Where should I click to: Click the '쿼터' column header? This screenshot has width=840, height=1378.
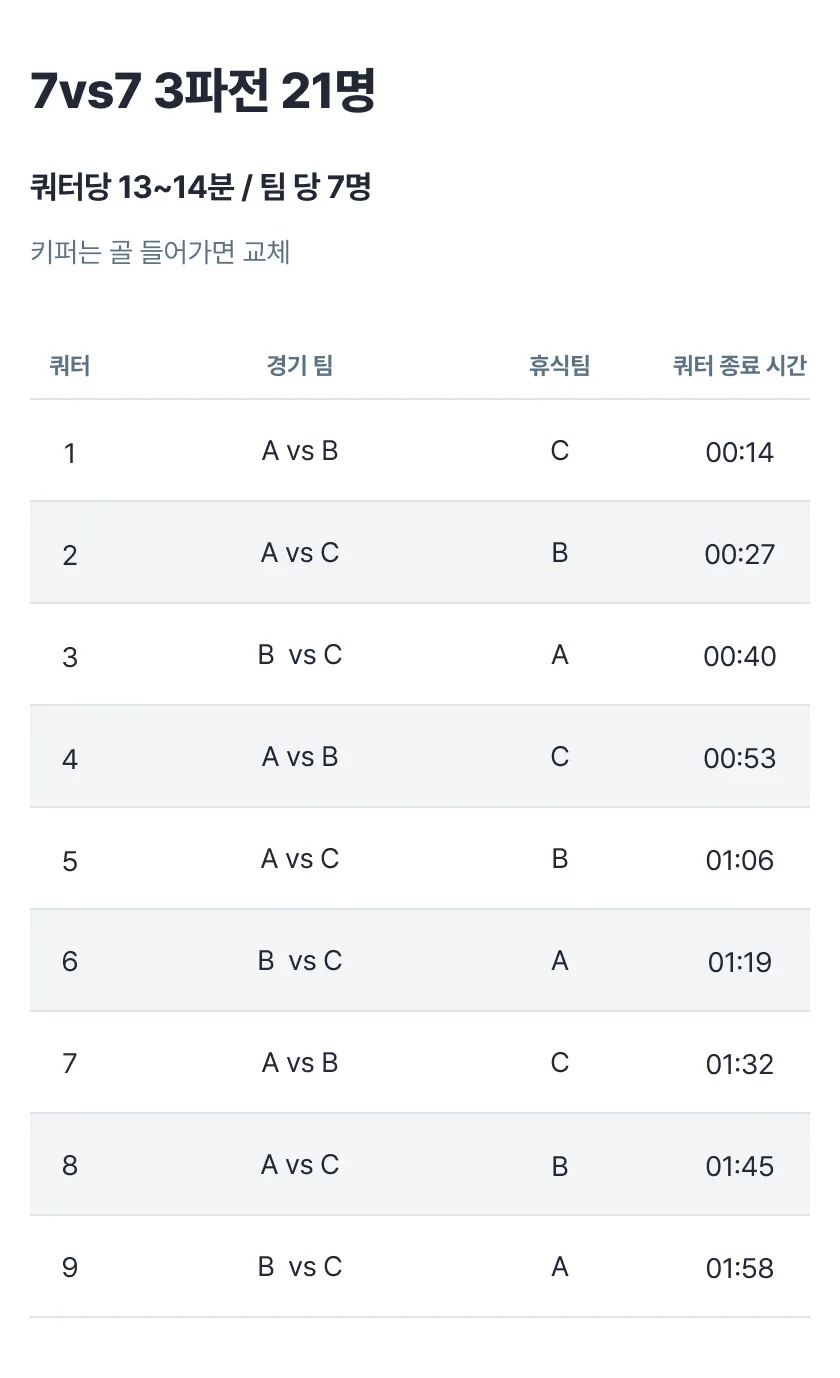click(x=70, y=366)
